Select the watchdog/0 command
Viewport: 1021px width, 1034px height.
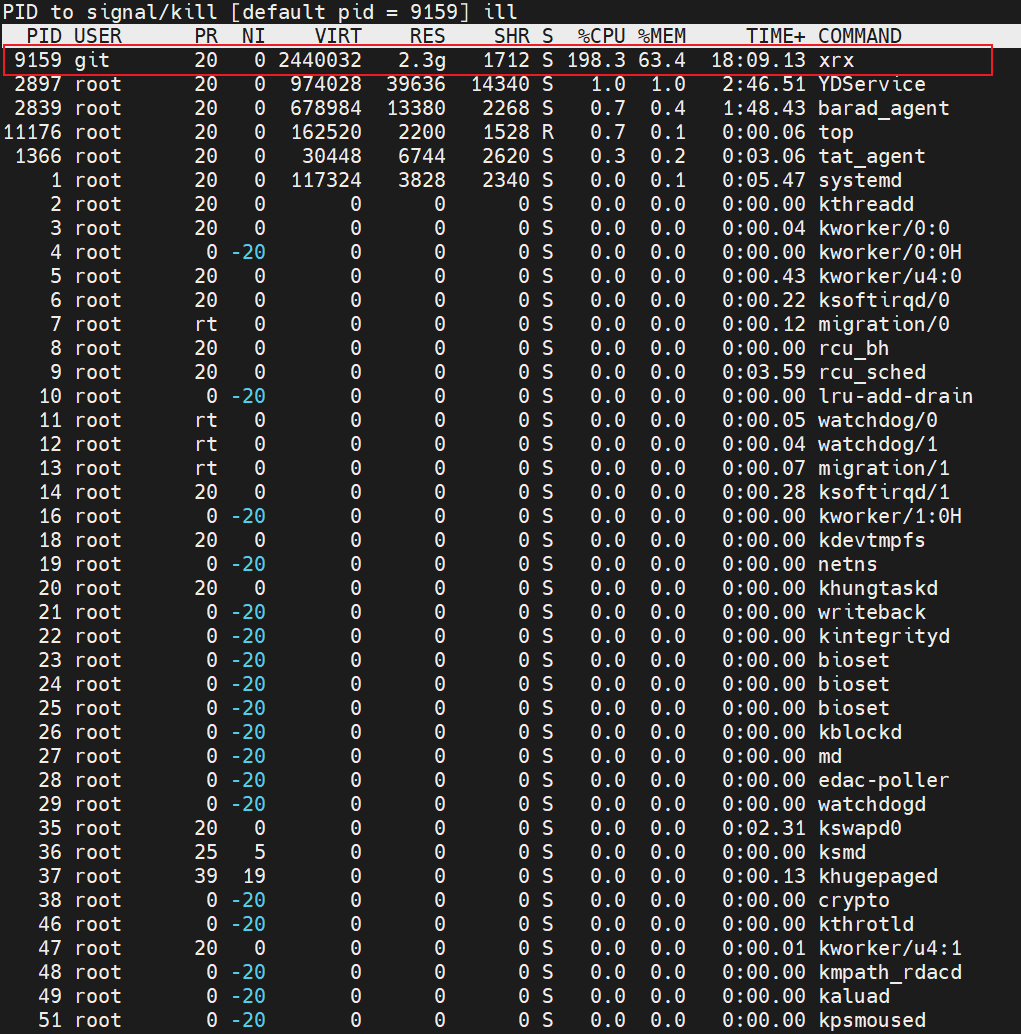coord(877,420)
